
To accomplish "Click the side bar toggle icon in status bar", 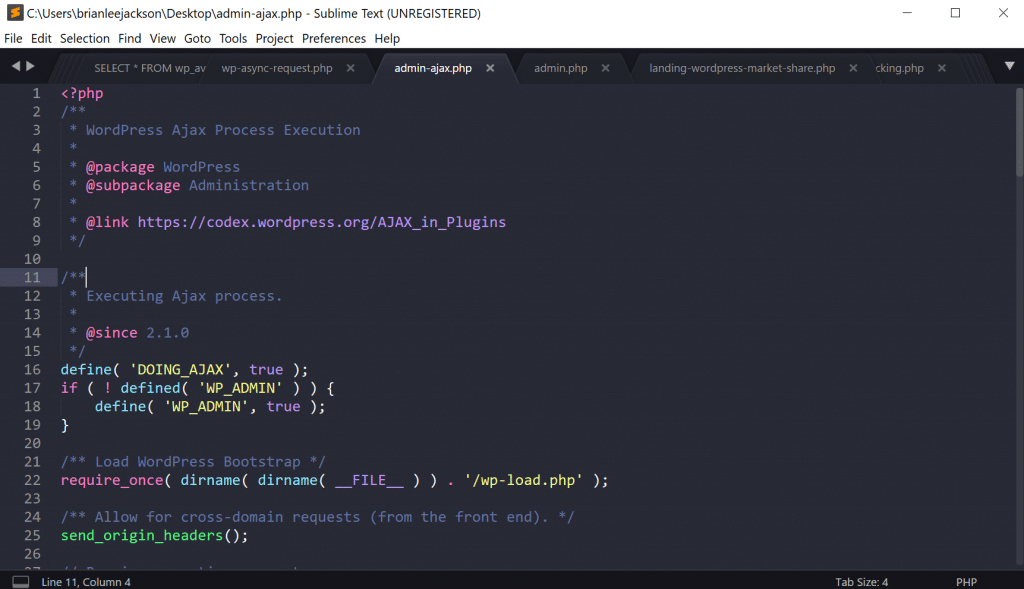I will 20,581.
